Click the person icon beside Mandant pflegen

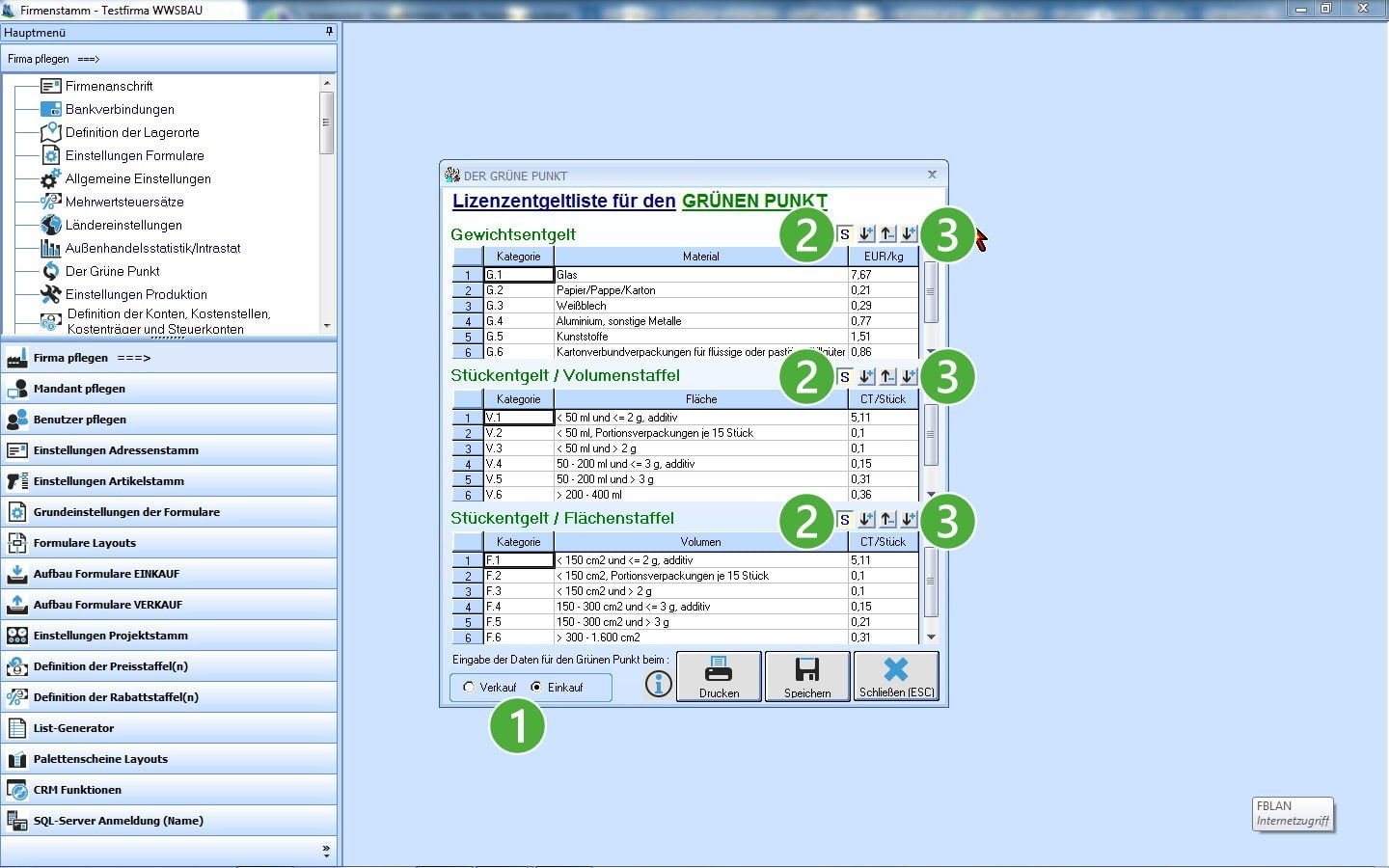pos(17,389)
